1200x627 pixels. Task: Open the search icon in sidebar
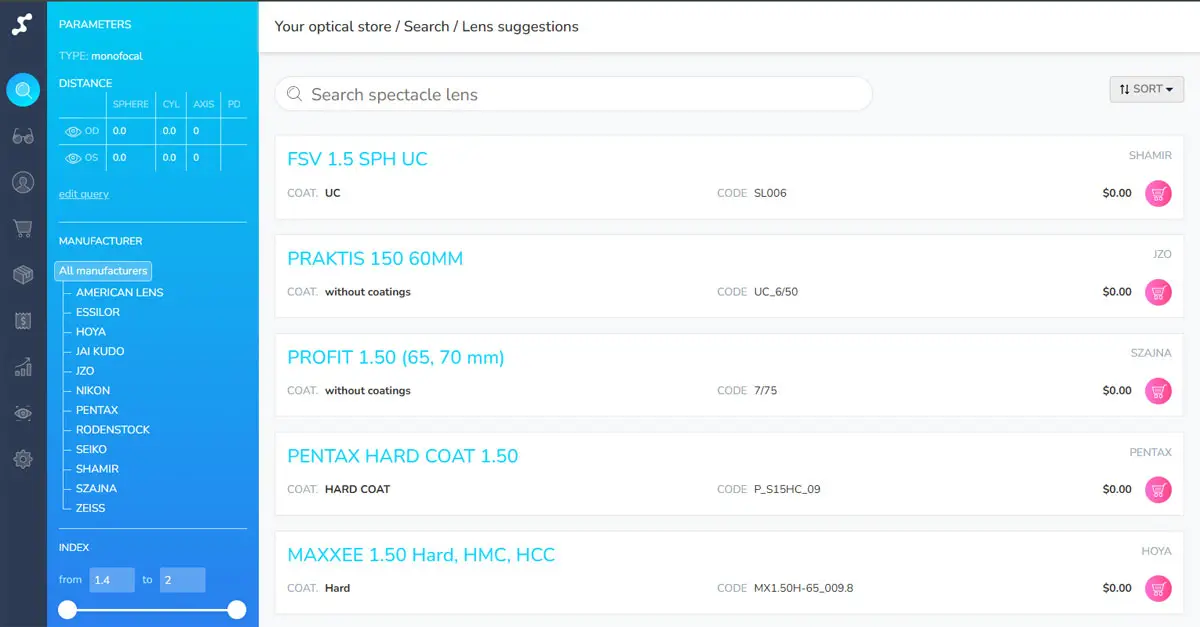[23, 90]
